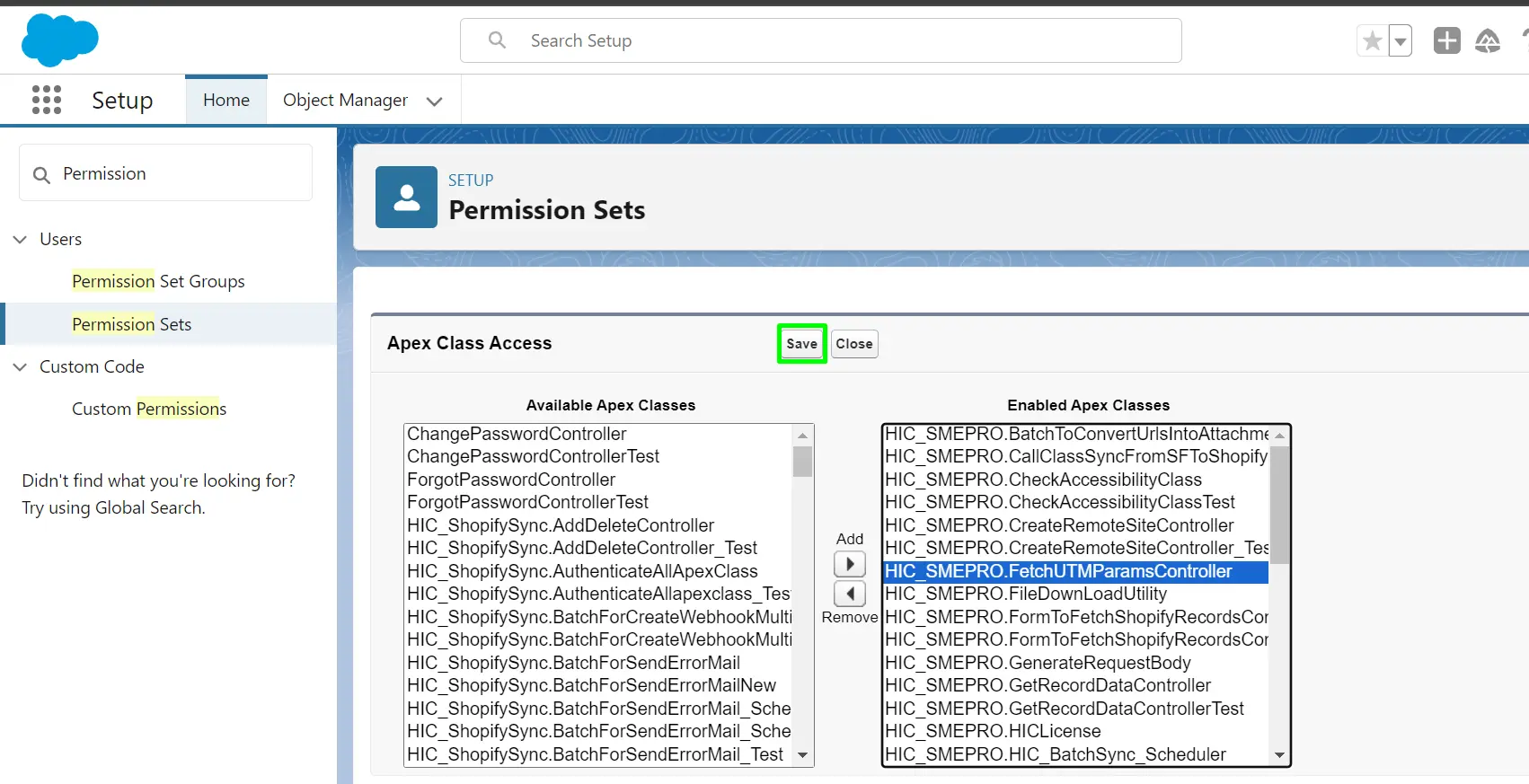Click the Enabled Apex Classes scrollbar thumb
1529x784 pixels.
(1279, 505)
